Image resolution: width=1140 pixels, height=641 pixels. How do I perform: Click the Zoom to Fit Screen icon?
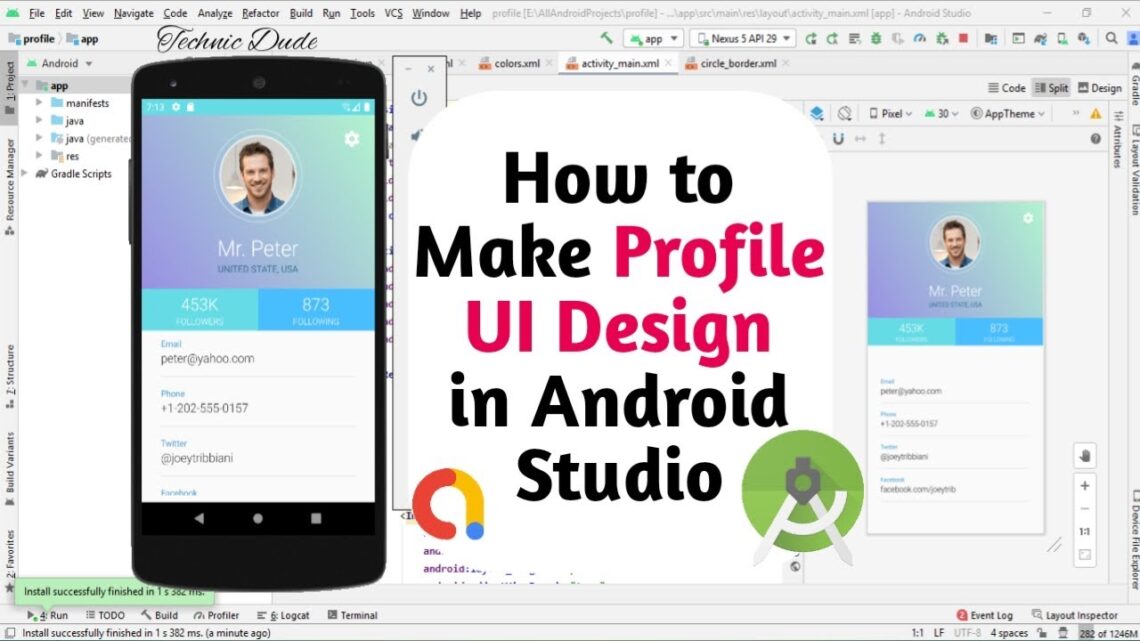[1084, 555]
